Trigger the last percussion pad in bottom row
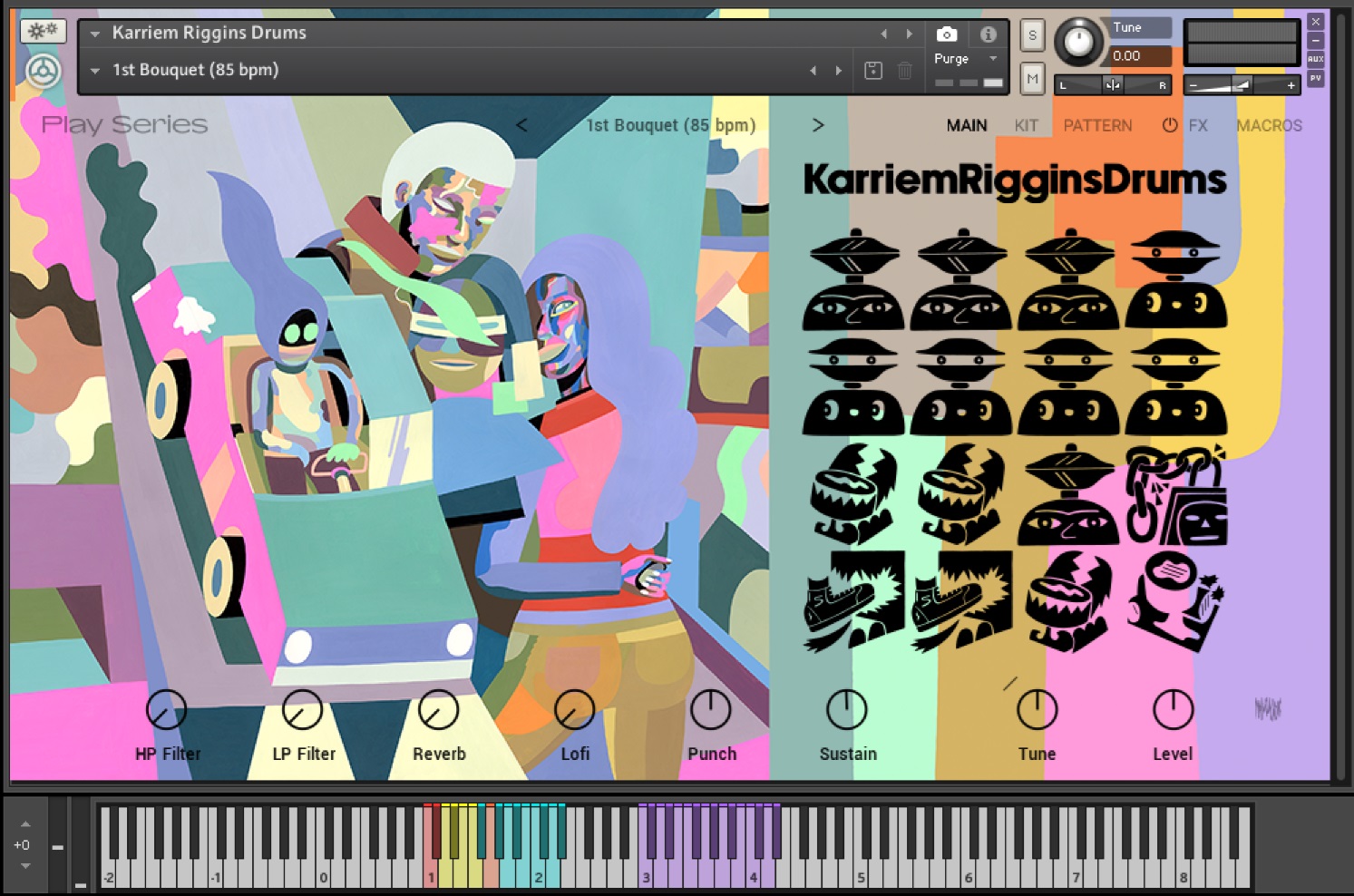The width and height of the screenshot is (1354, 896). pos(1175,601)
